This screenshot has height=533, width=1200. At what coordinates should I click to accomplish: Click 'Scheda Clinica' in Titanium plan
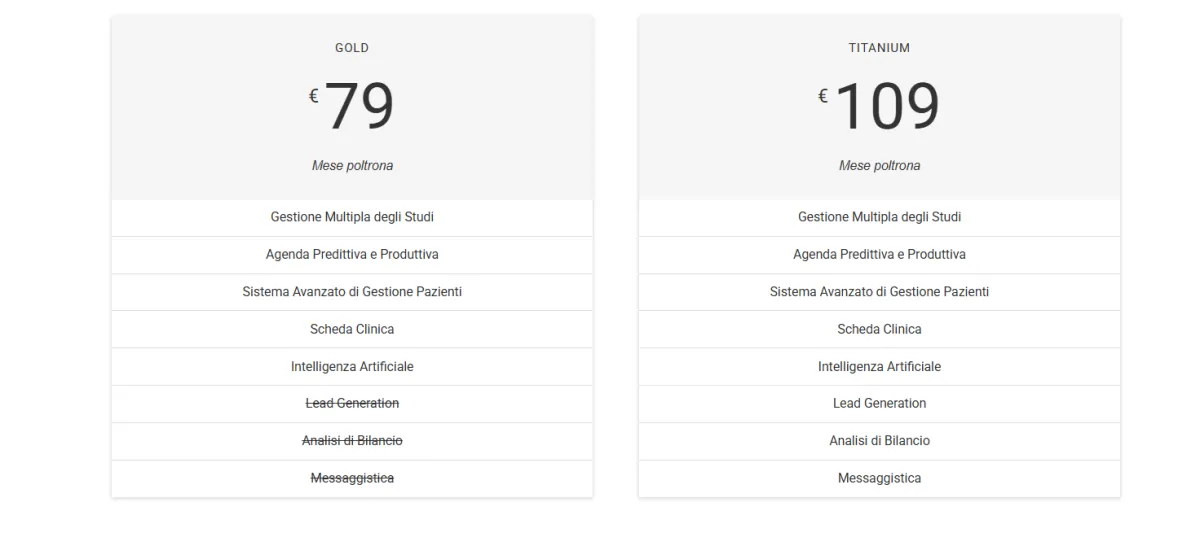[x=879, y=329]
